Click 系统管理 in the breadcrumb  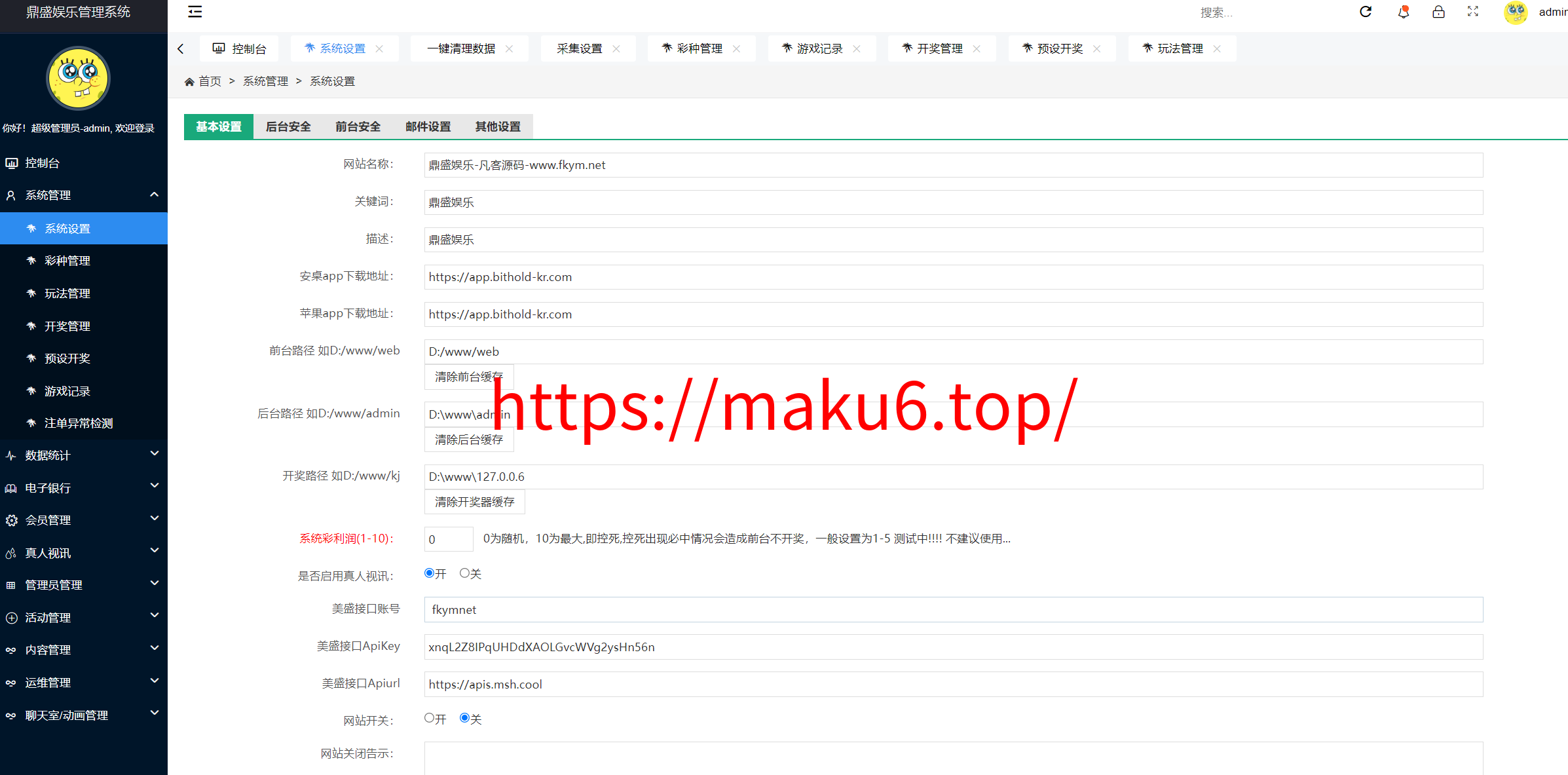pyautogui.click(x=265, y=81)
